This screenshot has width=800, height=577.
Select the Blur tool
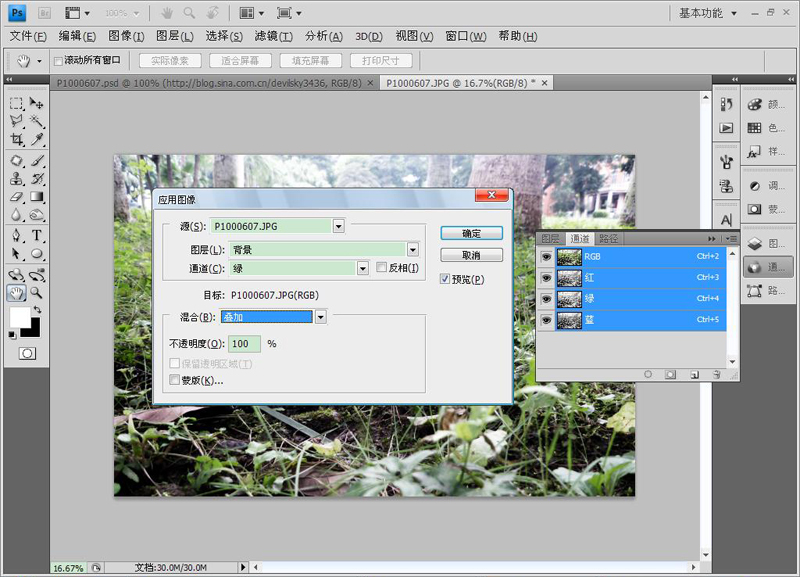16,215
